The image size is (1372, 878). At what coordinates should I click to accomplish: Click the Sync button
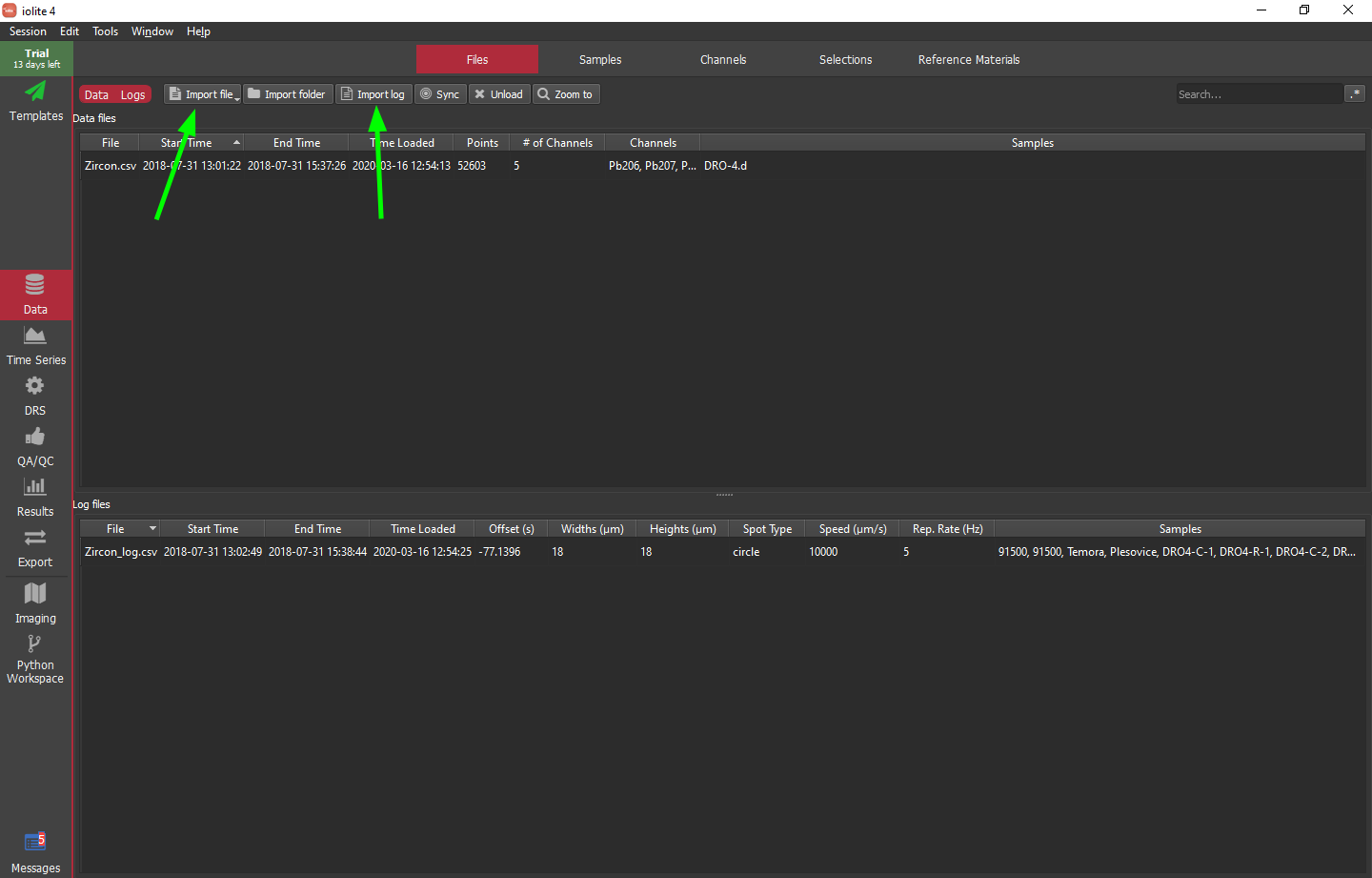point(440,94)
